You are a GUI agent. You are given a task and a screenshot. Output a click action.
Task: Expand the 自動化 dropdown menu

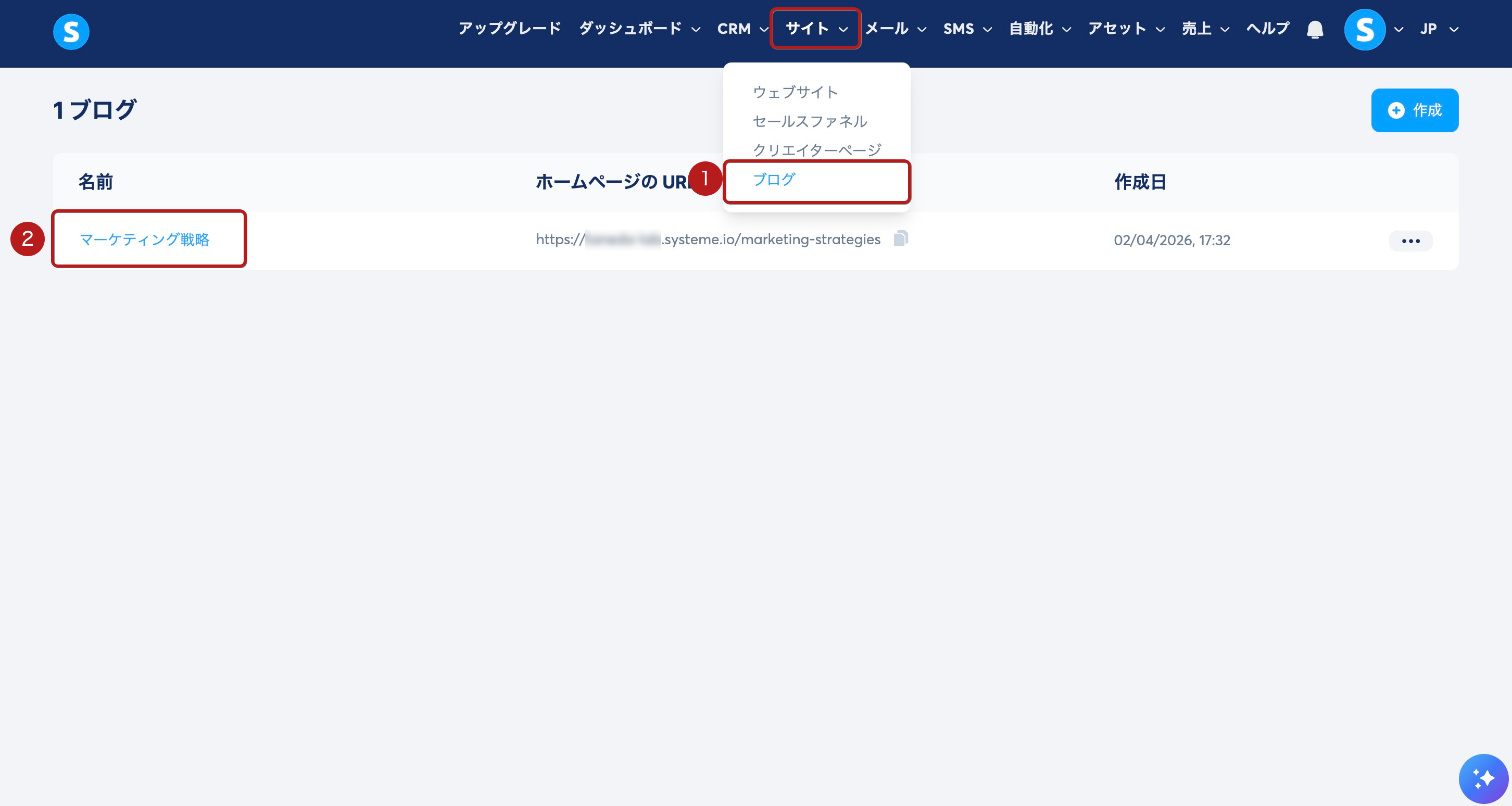pyautogui.click(x=1039, y=29)
